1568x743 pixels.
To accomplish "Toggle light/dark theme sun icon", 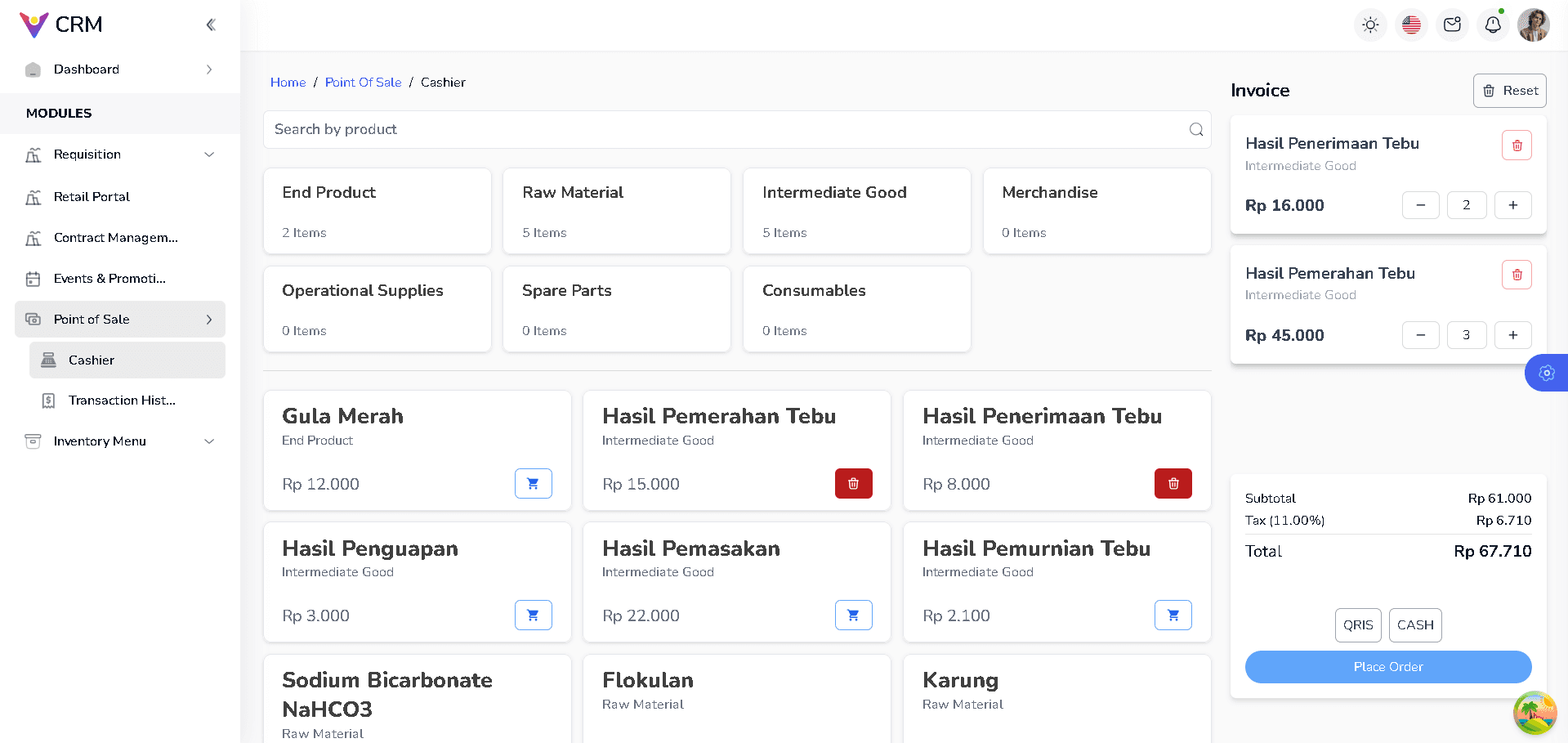I will [1370, 25].
